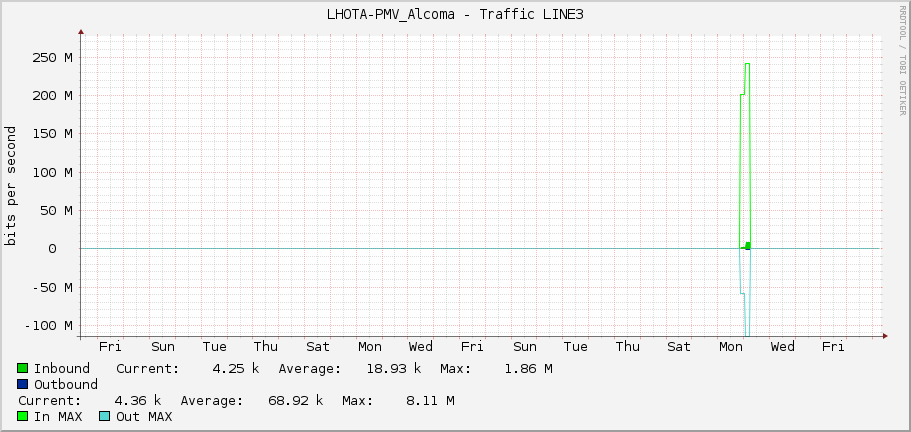This screenshot has height=432, width=911.
Task: Click the Outbound legend label
Action: [x=66, y=384]
